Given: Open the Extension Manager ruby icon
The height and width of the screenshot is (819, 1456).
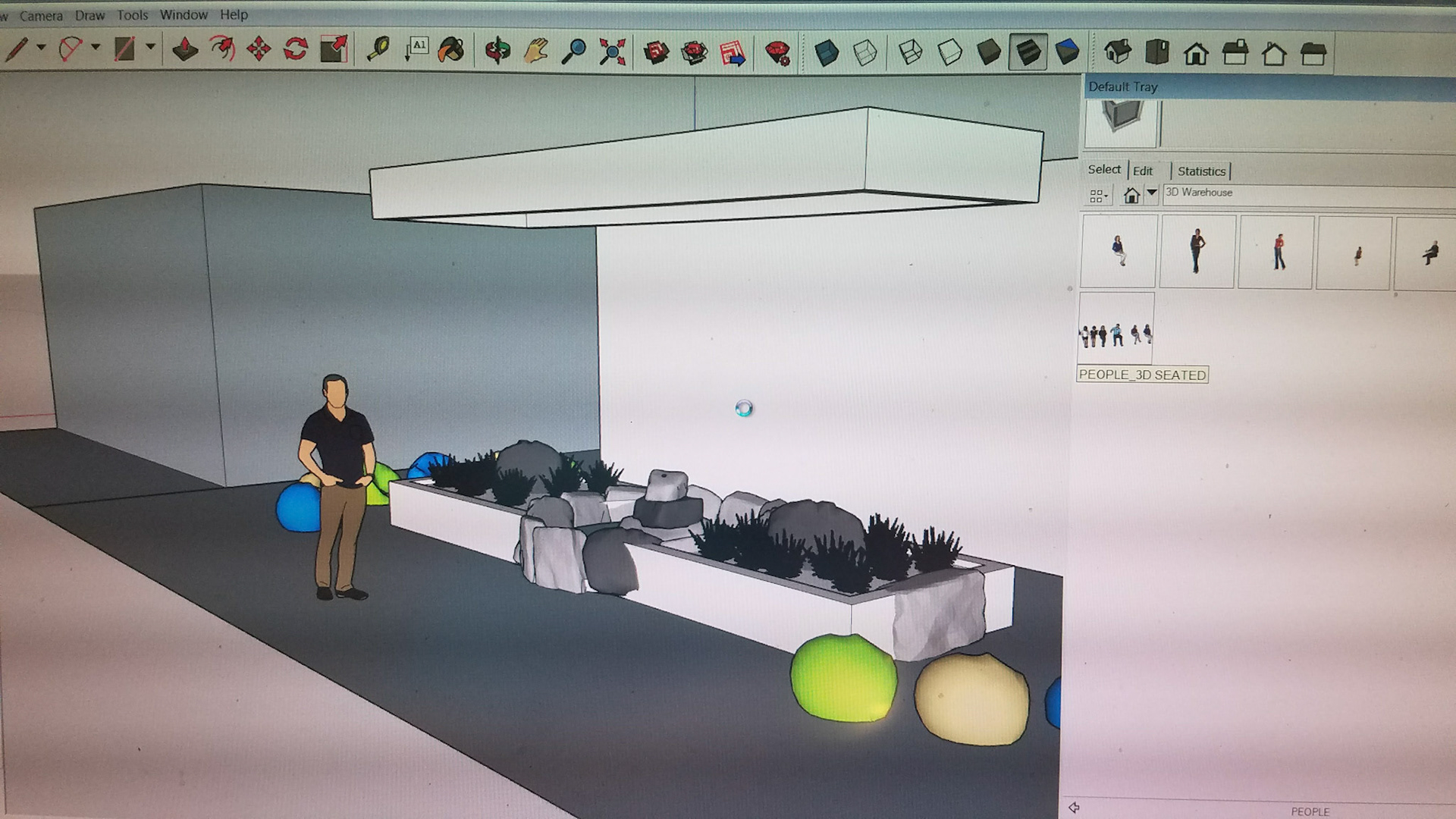Looking at the screenshot, I should point(777,52).
